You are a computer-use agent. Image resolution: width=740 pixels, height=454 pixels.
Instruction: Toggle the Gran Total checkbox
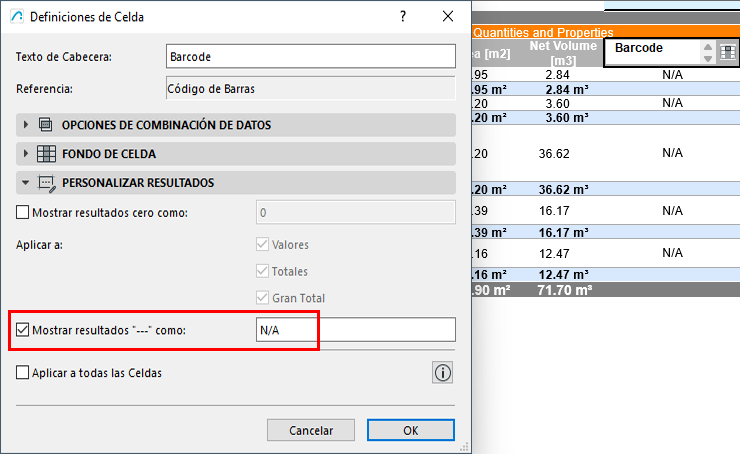click(262, 298)
